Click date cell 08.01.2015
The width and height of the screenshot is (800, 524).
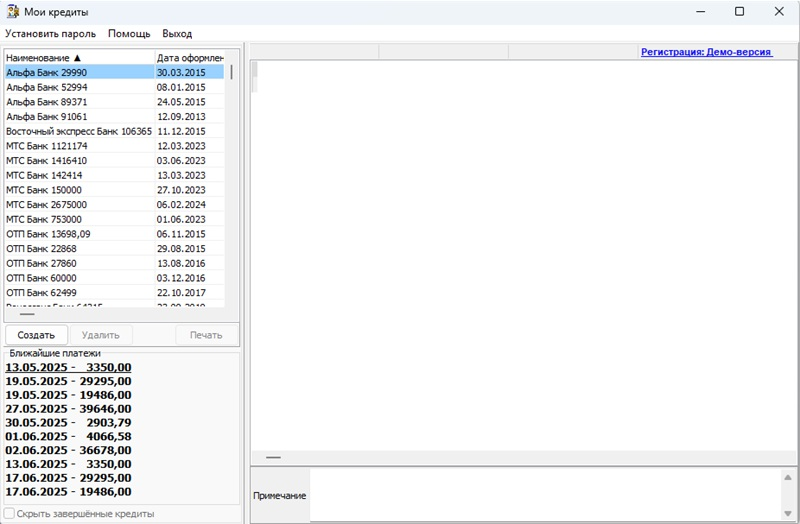coord(189,87)
